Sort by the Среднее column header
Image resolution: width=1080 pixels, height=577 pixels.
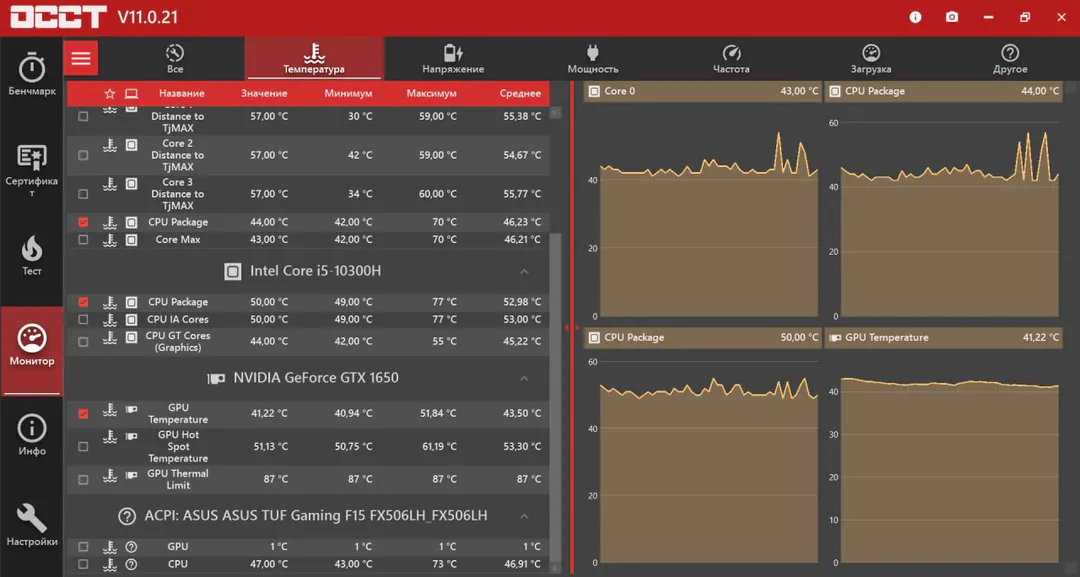pyautogui.click(x=520, y=93)
